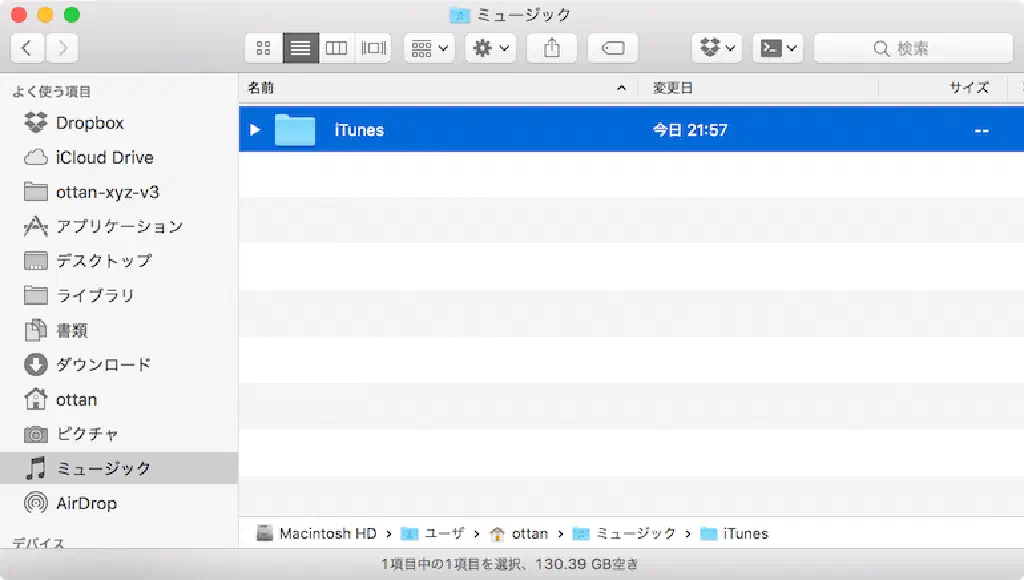Switch to column view in toolbar
1024x580 pixels.
point(337,48)
